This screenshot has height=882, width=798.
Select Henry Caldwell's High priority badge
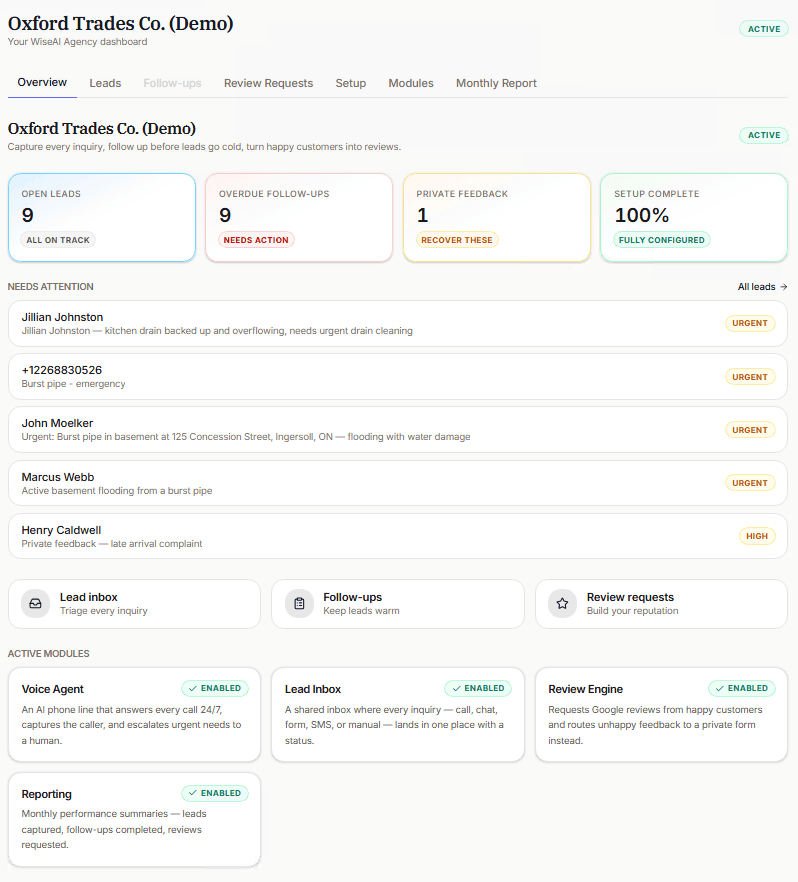tap(757, 536)
